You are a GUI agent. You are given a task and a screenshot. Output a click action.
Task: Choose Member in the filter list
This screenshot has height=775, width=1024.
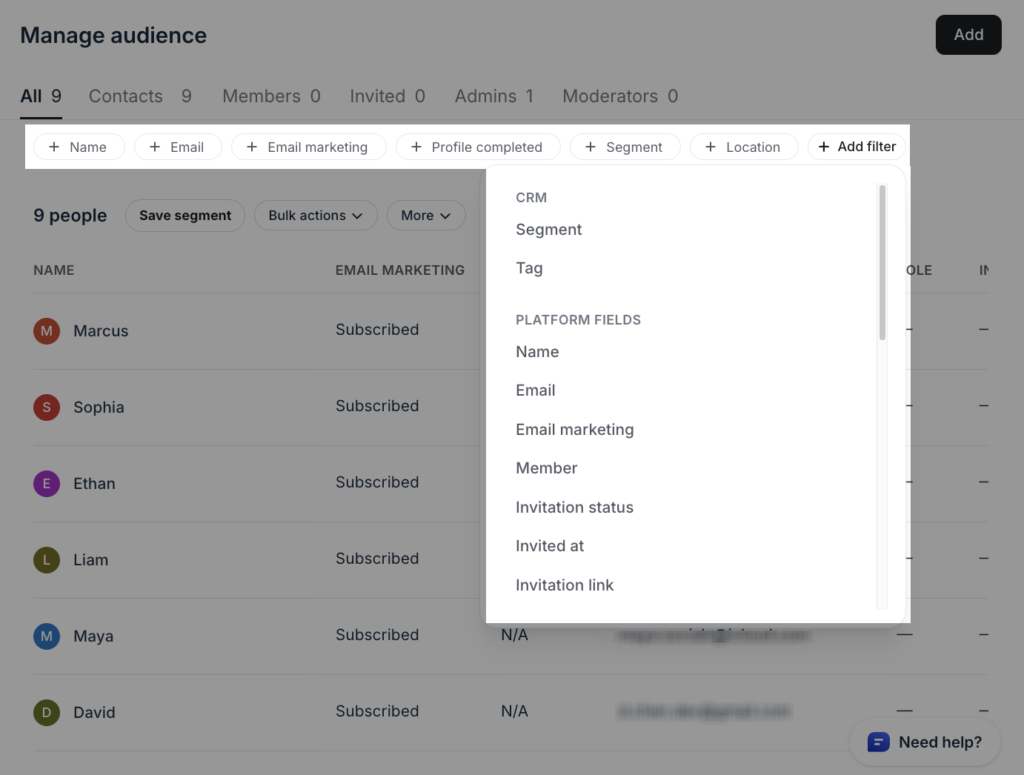(x=546, y=468)
